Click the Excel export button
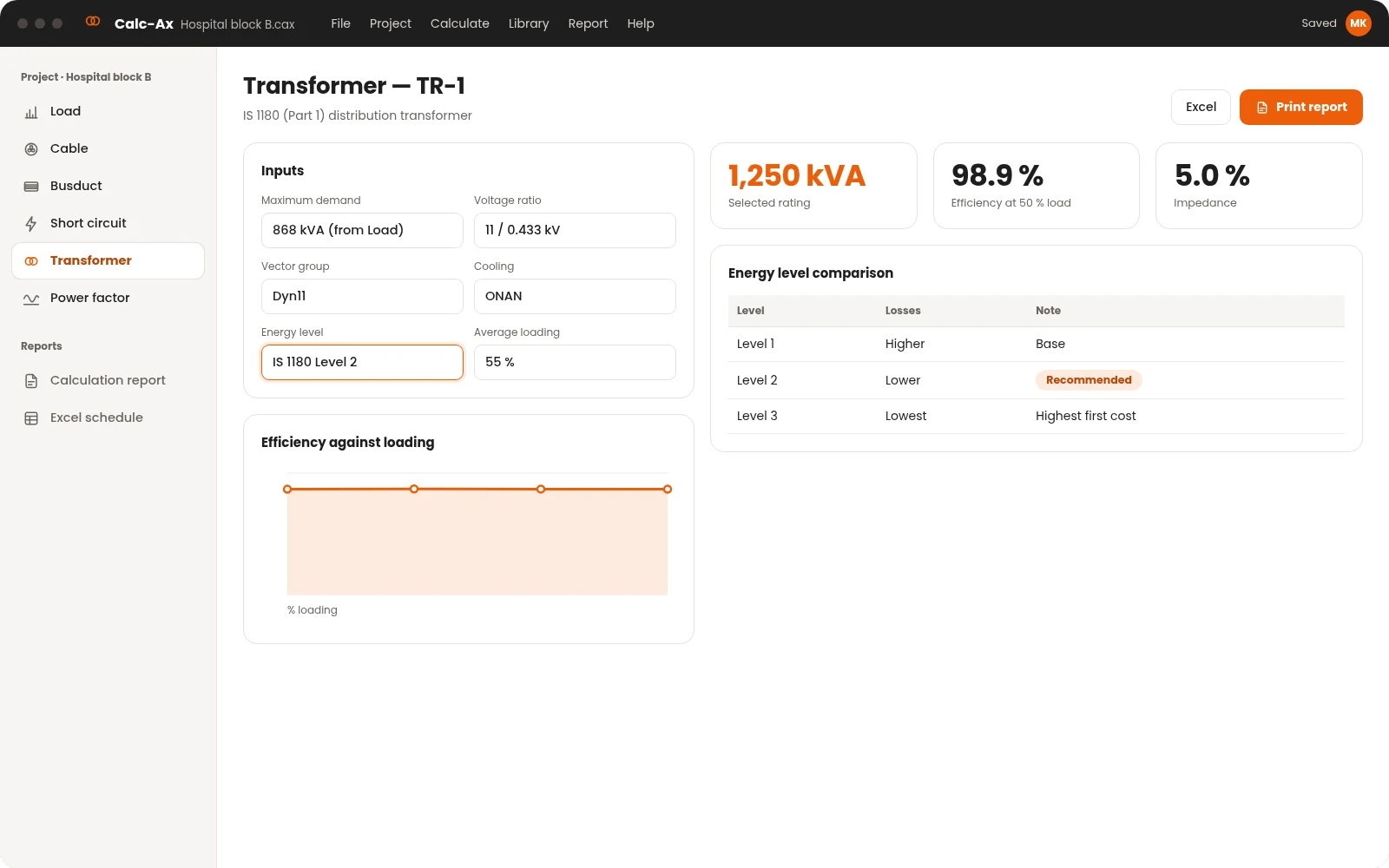1389x868 pixels. coord(1201,107)
